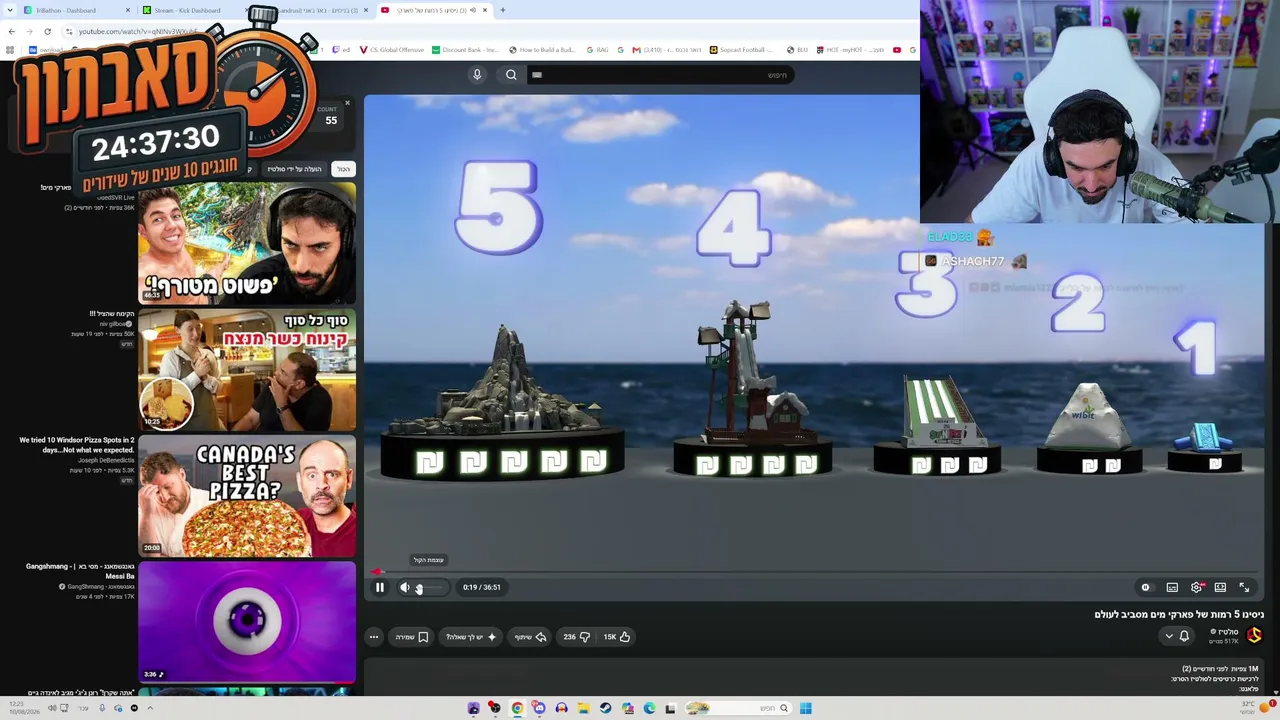Open the share button below video

(530, 637)
